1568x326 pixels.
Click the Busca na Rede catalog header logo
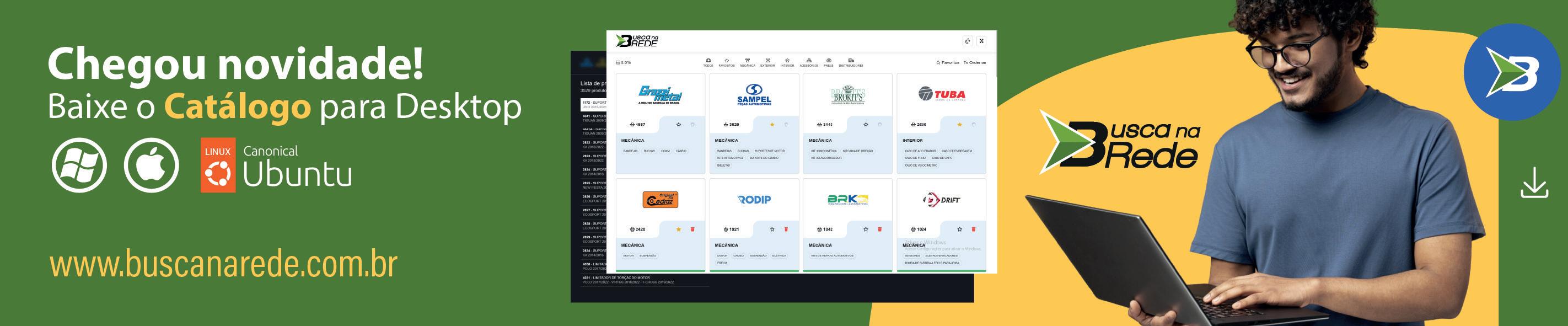pyautogui.click(x=637, y=41)
